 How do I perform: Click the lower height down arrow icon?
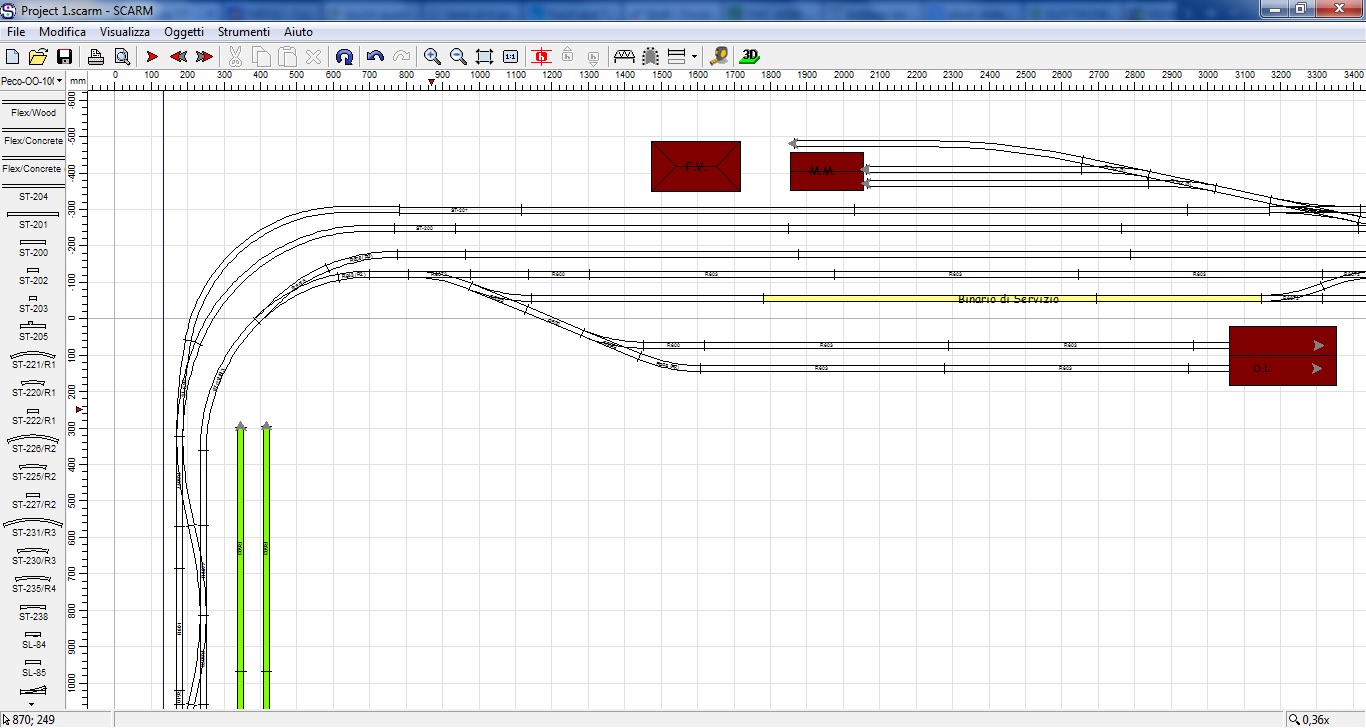(593, 57)
